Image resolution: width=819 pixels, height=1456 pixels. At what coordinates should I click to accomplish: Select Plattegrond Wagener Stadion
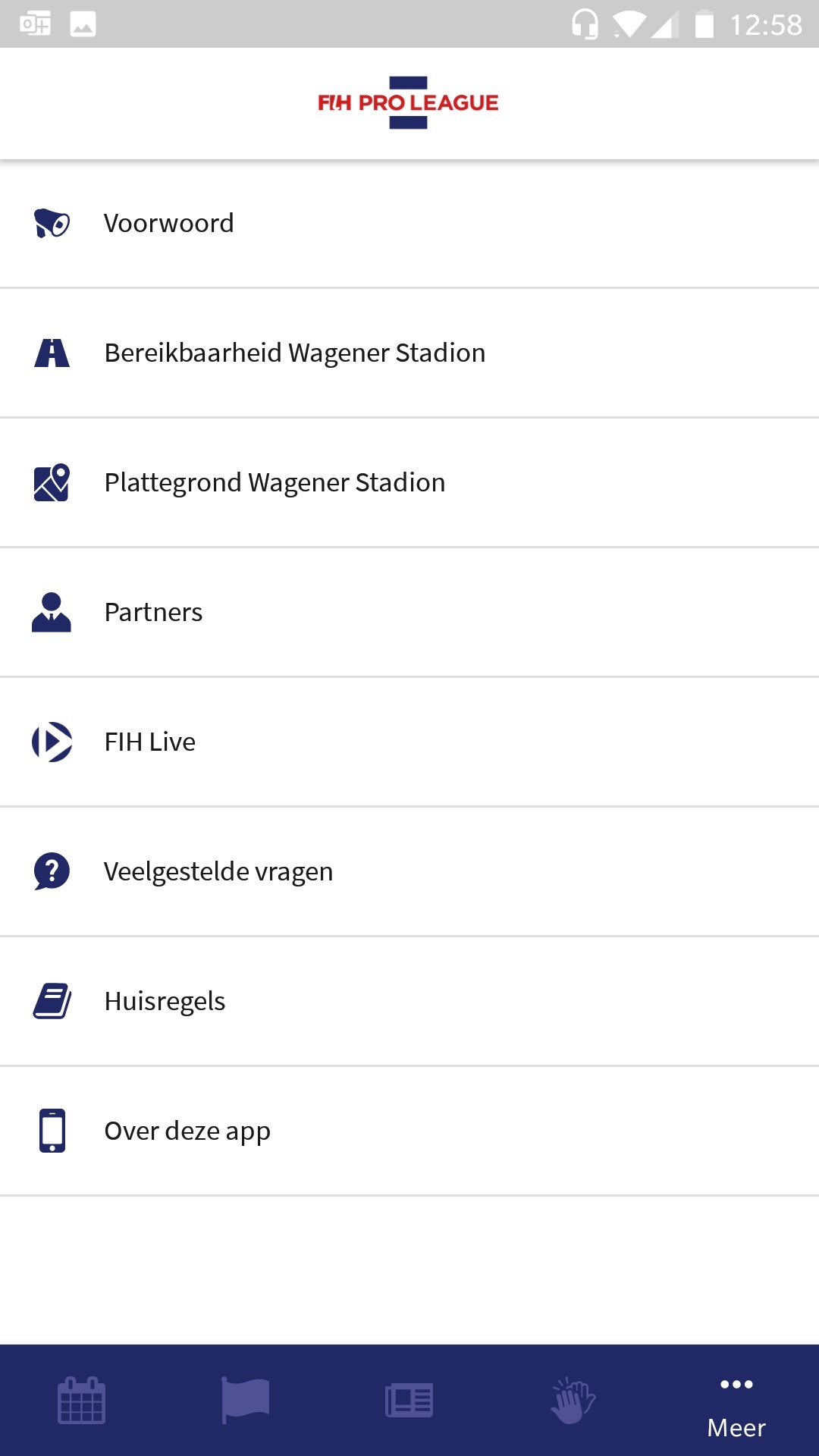(275, 482)
